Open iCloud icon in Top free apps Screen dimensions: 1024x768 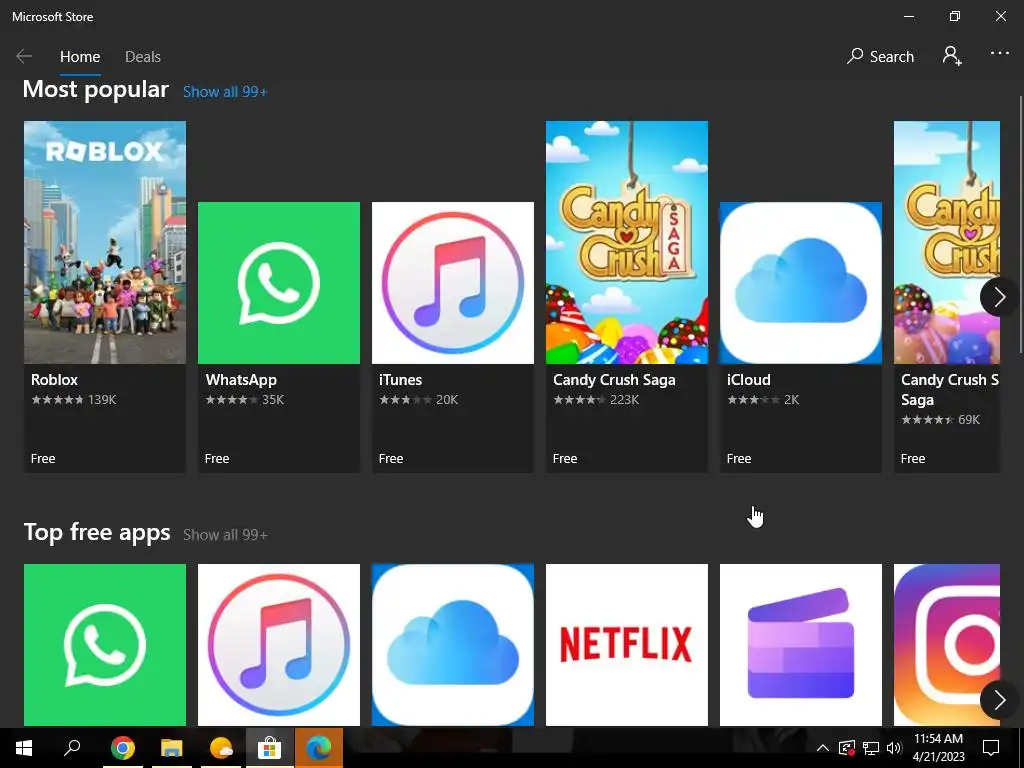(x=453, y=645)
